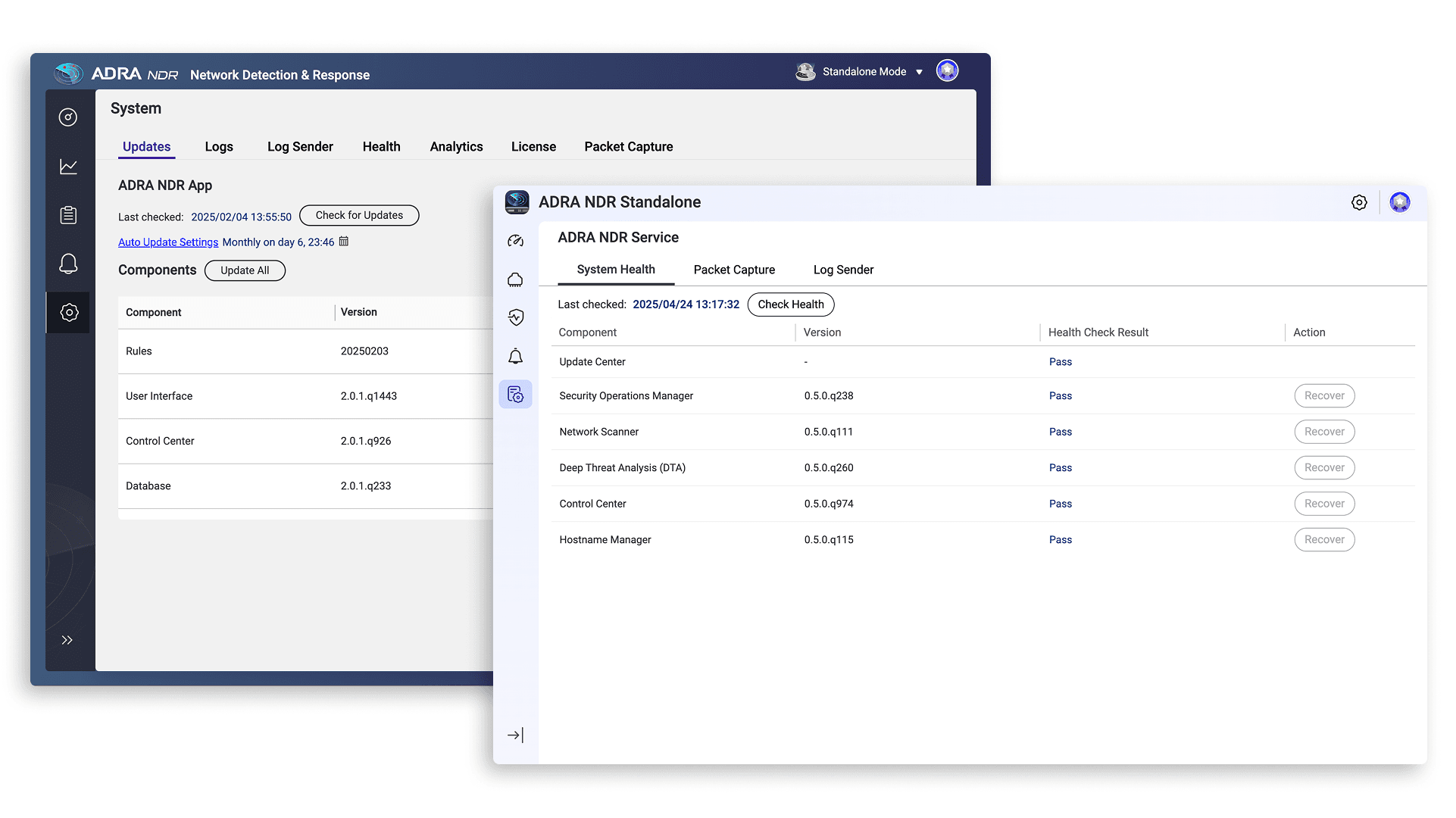Viewport: 1456px width, 818px height.
Task: Click the auto update schedule calendar icon
Action: (344, 242)
